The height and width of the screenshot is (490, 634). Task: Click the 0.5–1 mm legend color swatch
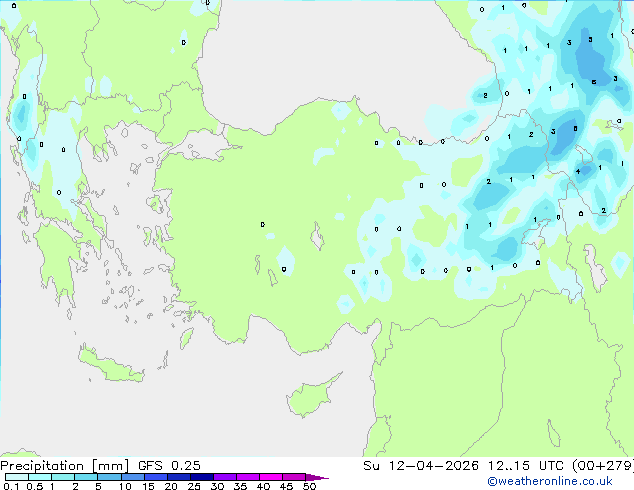coord(40,477)
